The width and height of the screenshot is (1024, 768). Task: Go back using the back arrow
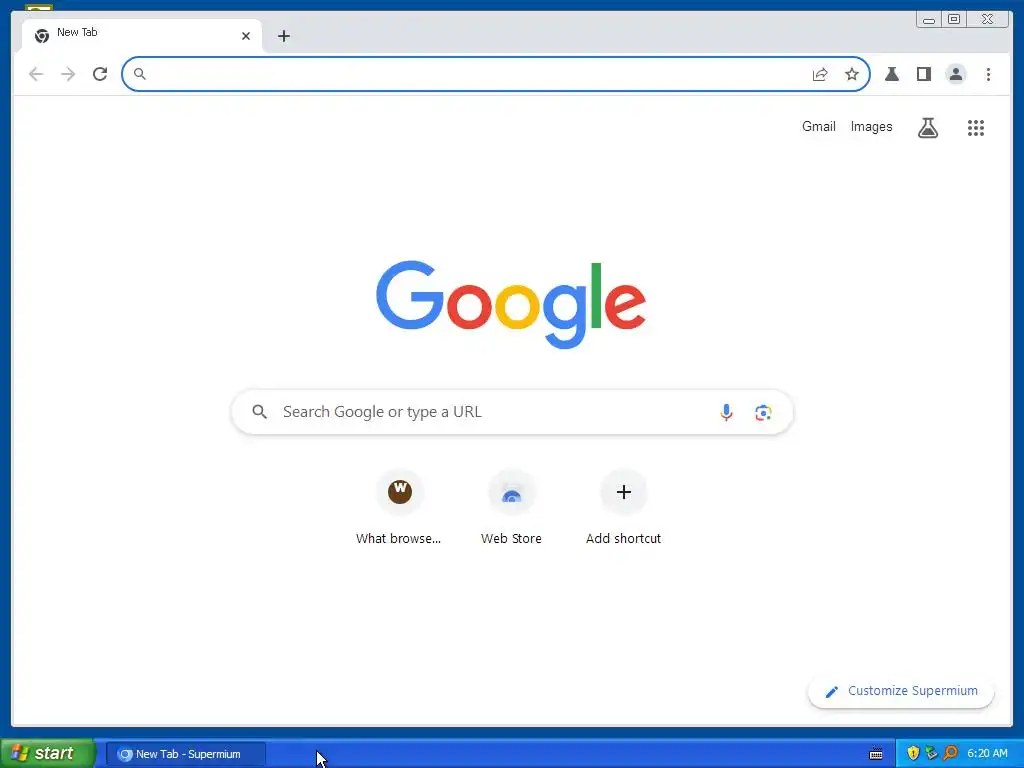tap(36, 74)
